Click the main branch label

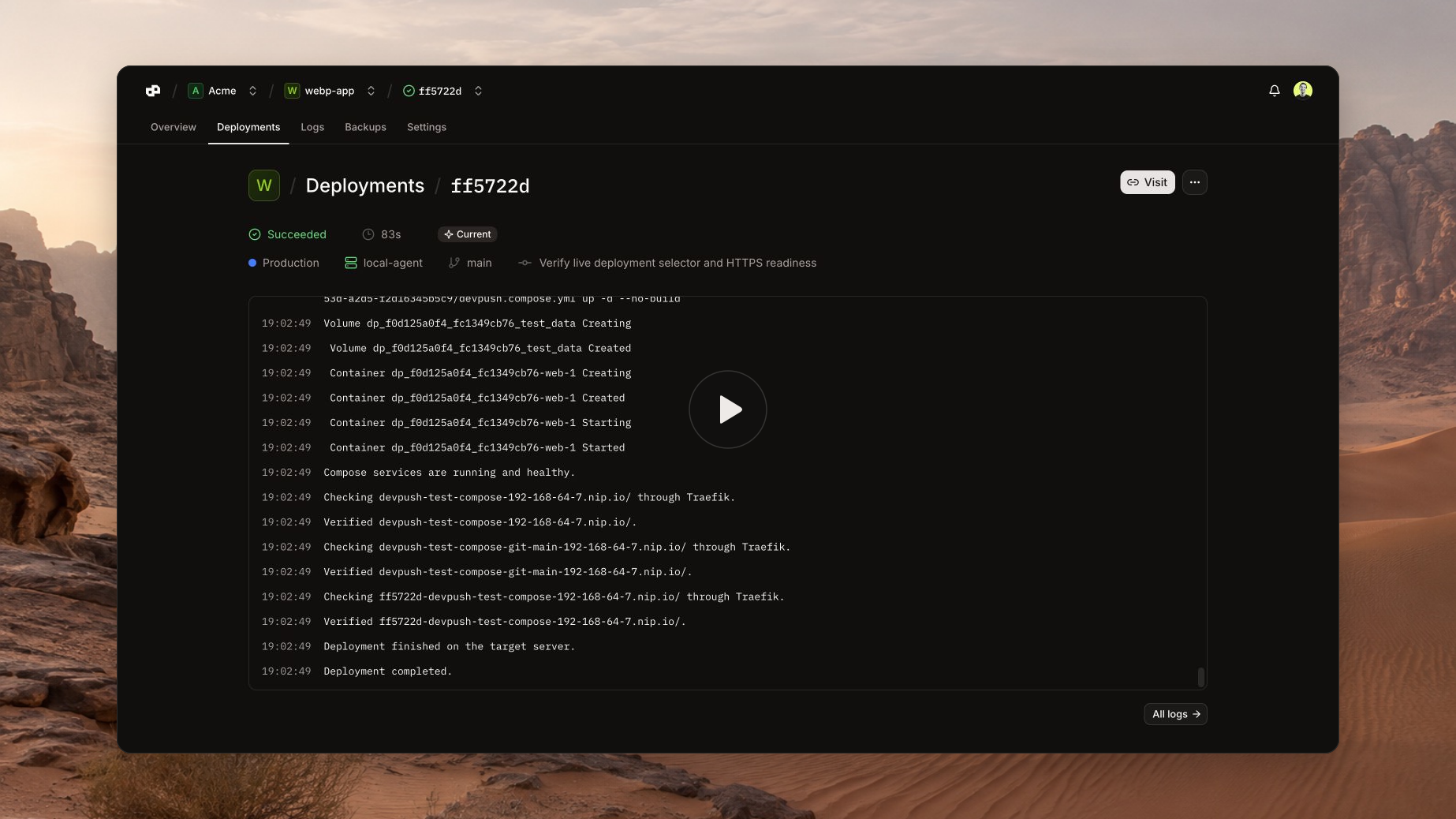(480, 263)
